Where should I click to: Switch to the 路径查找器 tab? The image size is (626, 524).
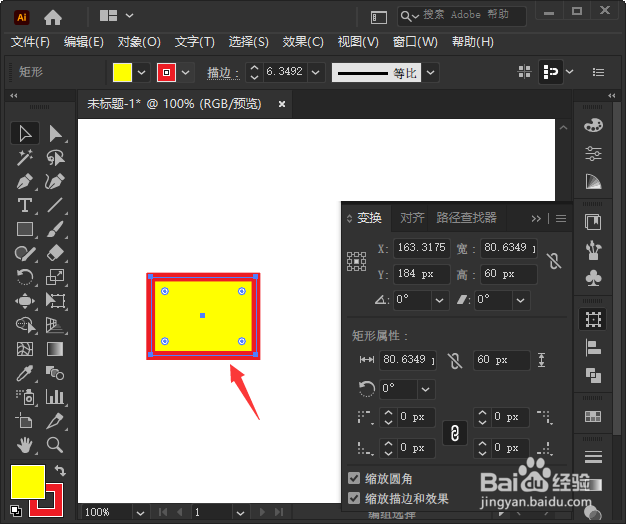466,218
